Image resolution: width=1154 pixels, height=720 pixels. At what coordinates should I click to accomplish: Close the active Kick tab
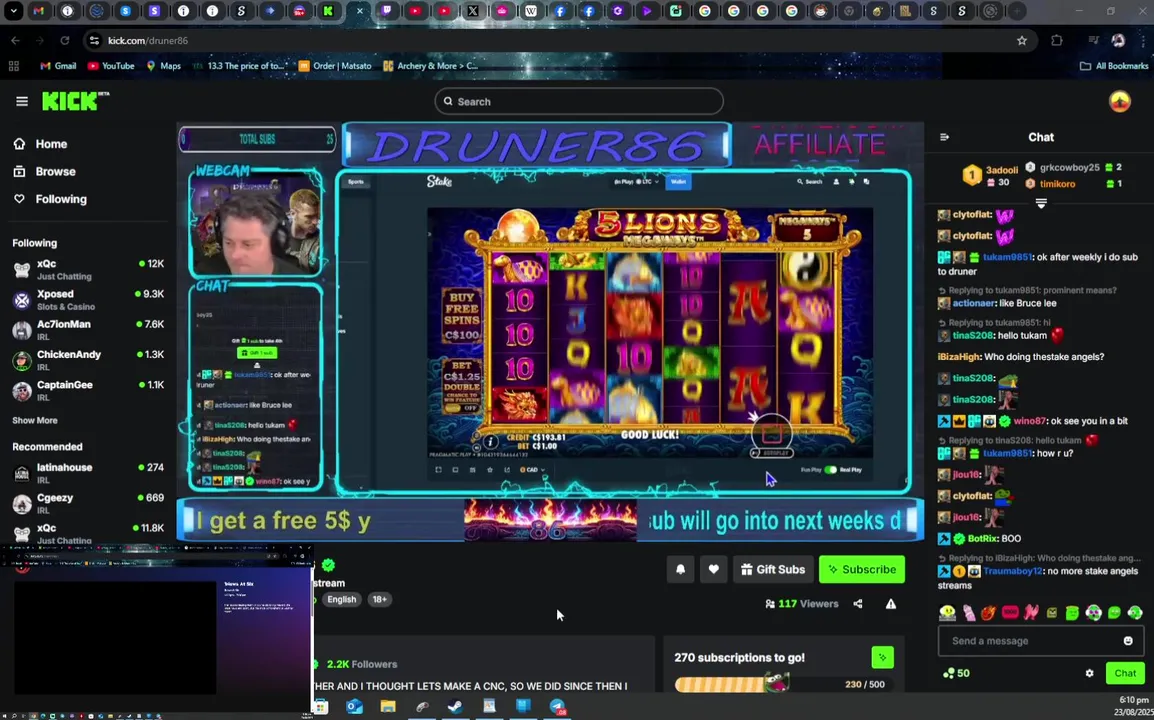(x=359, y=11)
